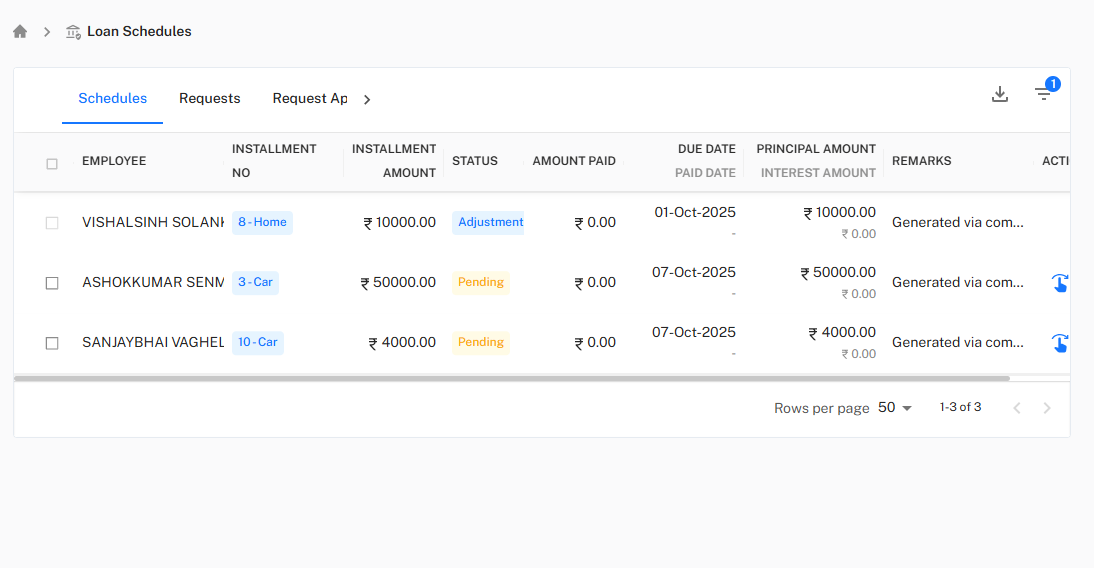1094x568 pixels.
Task: Go to next page arrow
Action: pos(1047,408)
